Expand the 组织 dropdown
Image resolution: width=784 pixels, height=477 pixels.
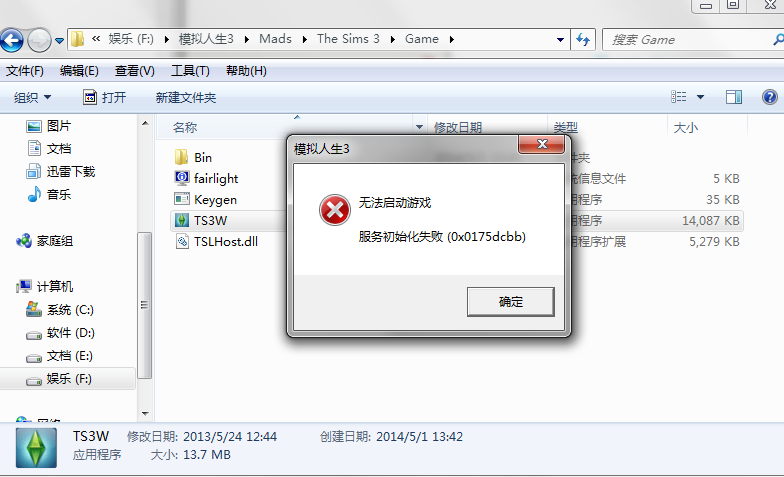[x=32, y=98]
